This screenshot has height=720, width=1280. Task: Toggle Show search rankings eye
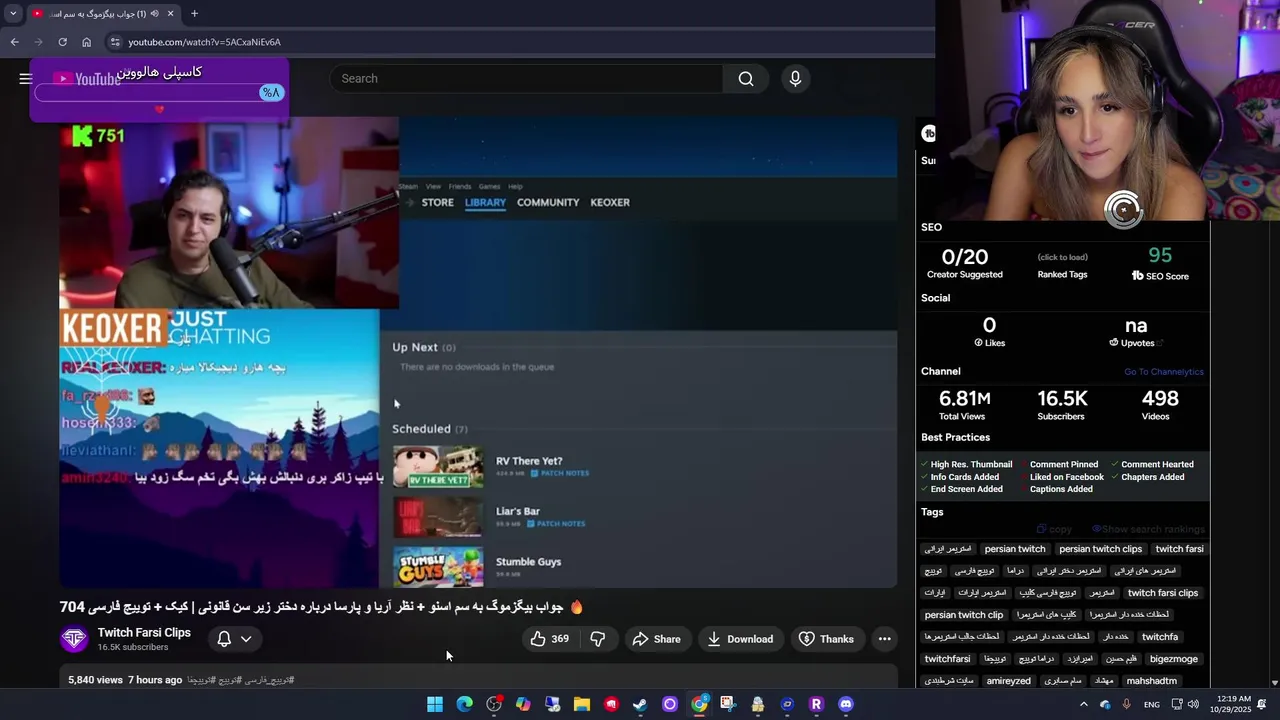pyautogui.click(x=1148, y=529)
